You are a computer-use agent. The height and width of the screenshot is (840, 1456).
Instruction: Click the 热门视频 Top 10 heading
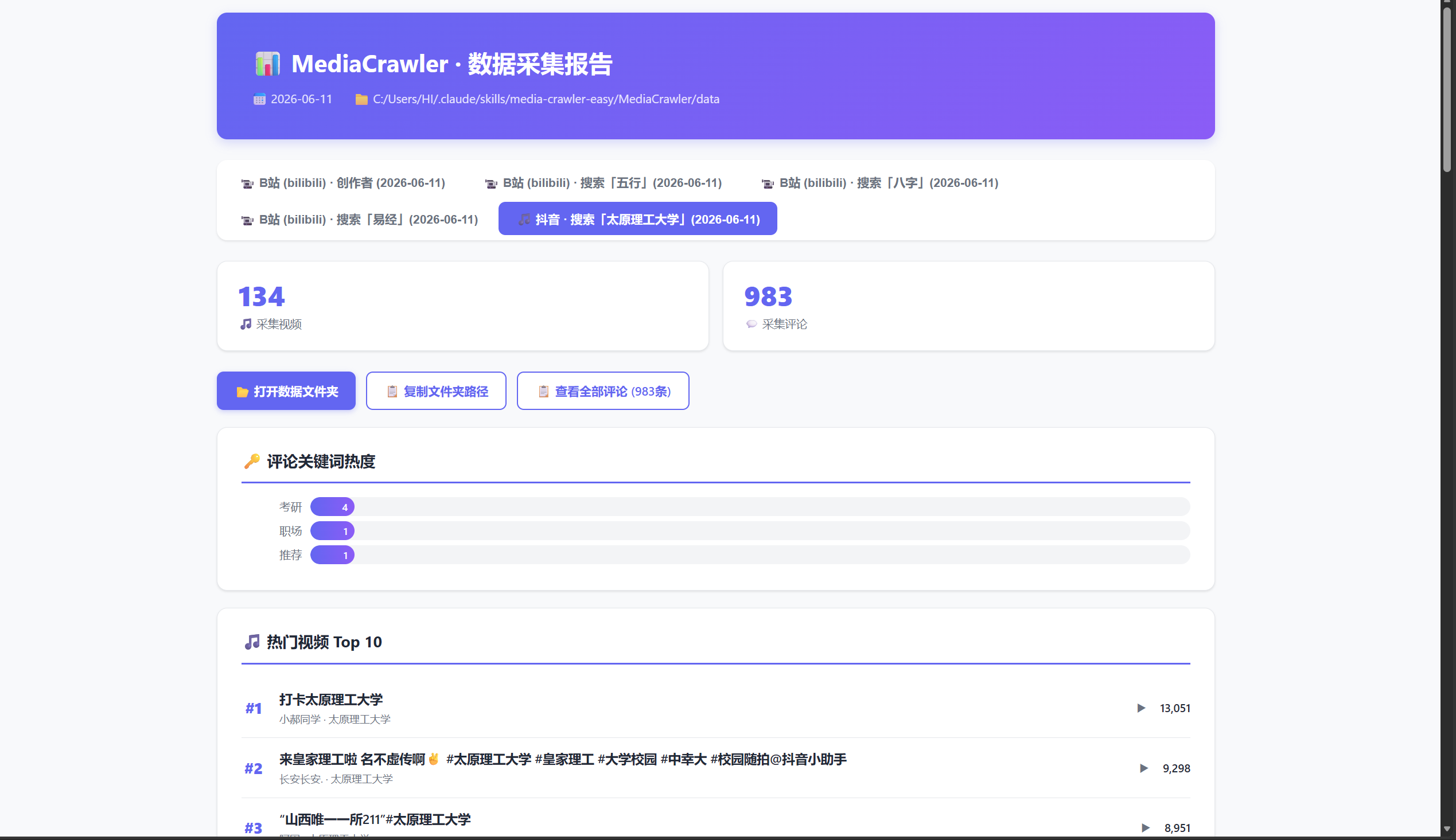[x=324, y=642]
